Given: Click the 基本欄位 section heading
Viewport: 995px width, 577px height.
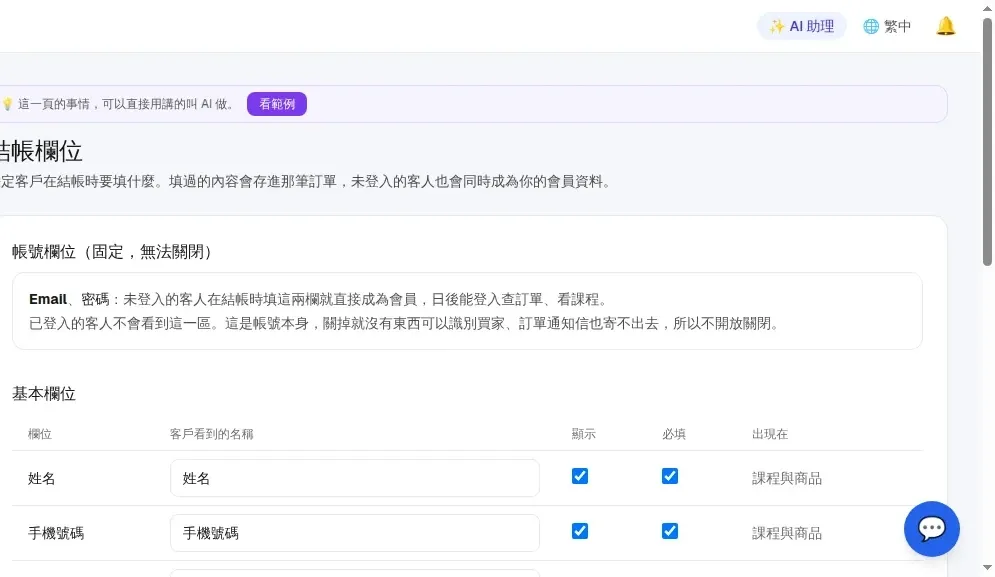Looking at the screenshot, I should pos(44,394).
